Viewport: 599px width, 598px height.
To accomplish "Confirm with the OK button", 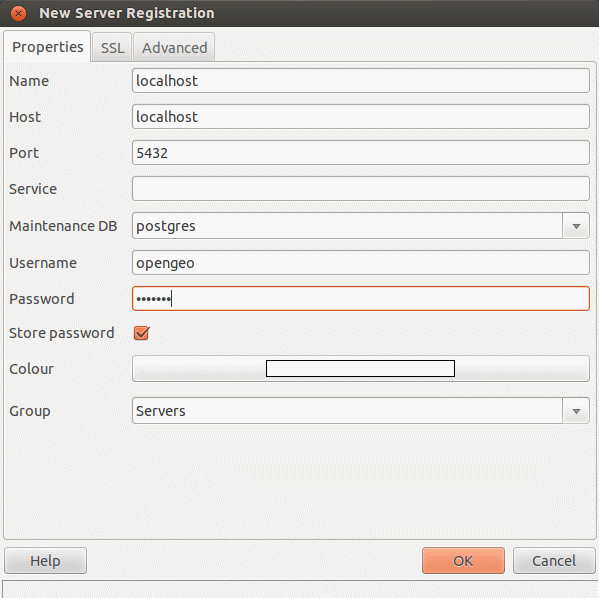I will (463, 561).
